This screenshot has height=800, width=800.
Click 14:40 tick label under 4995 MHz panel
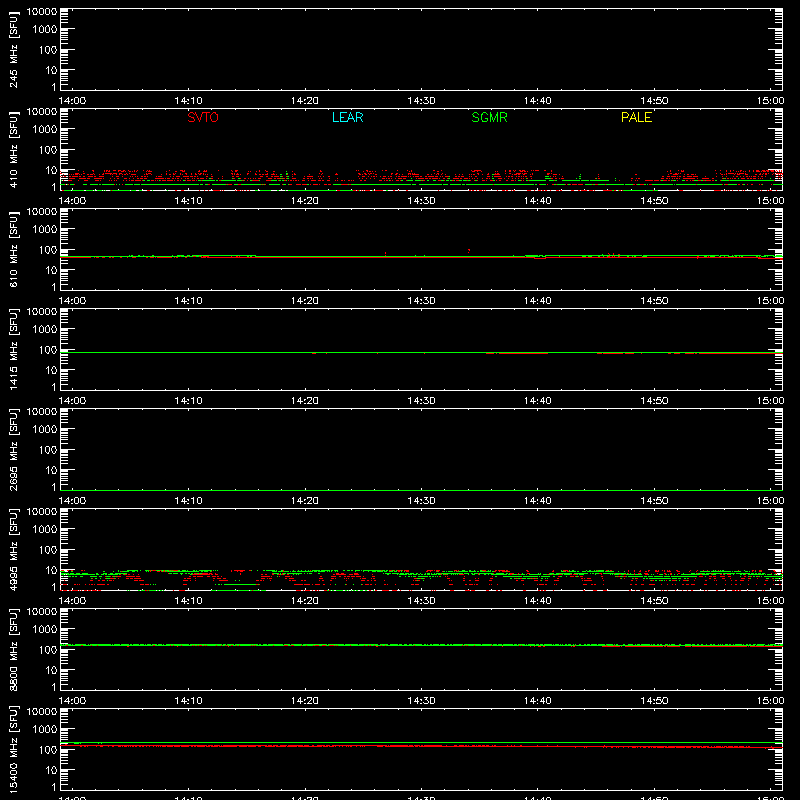tap(538, 601)
